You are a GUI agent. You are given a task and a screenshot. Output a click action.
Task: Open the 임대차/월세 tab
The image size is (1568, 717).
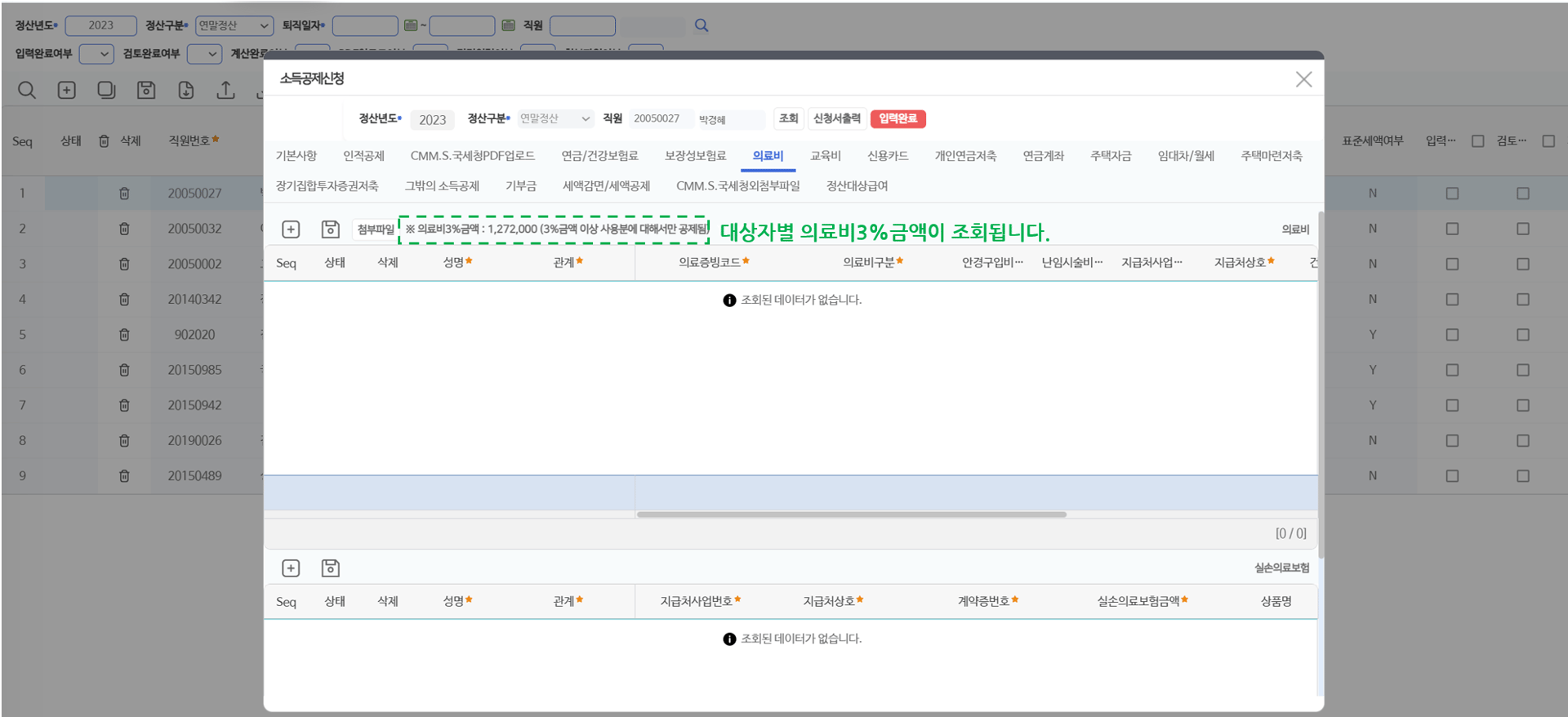(x=1186, y=156)
